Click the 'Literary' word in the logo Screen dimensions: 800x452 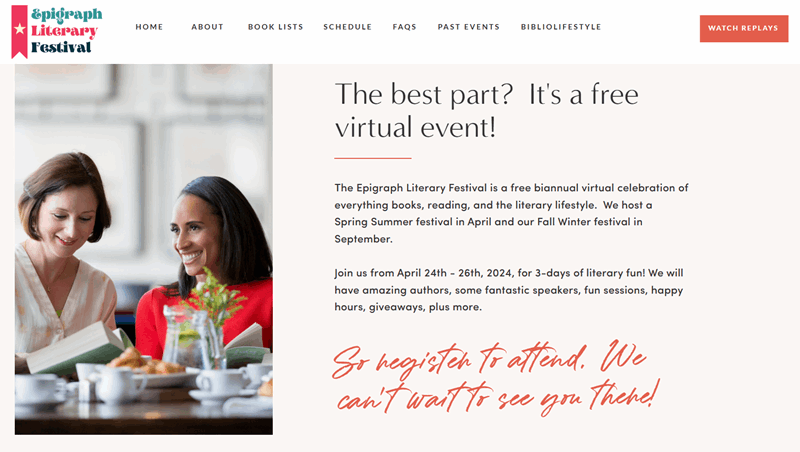click(64, 31)
